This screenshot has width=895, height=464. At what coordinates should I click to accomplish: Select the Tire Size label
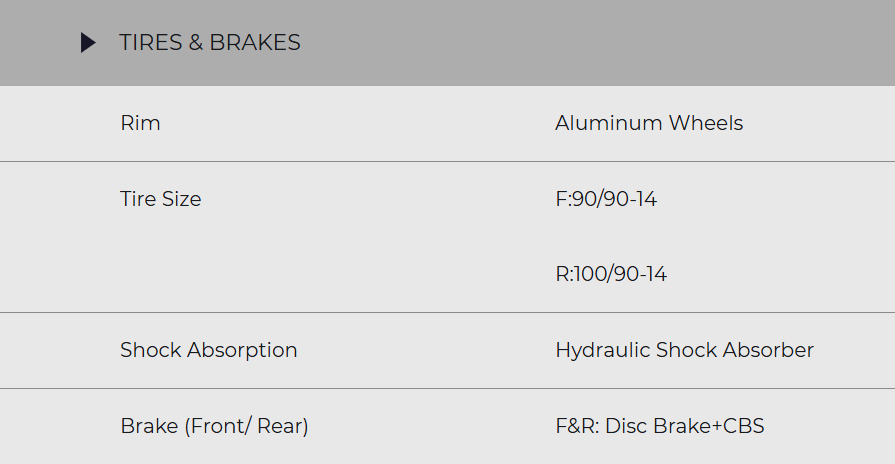(x=160, y=199)
